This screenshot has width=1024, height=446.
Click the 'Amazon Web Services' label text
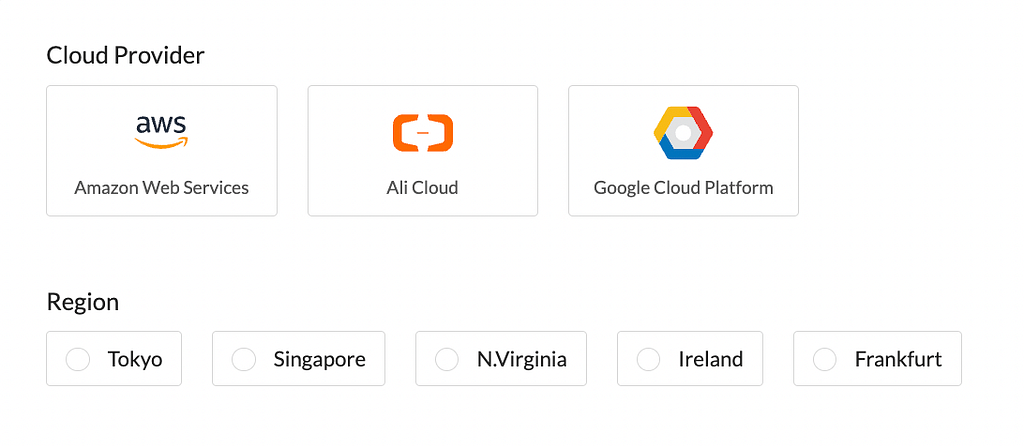pos(161,188)
